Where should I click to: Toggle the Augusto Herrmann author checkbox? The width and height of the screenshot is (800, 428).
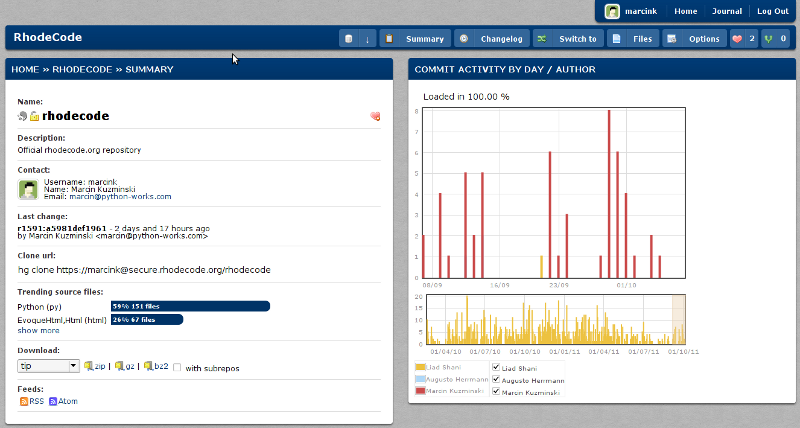click(x=497, y=380)
